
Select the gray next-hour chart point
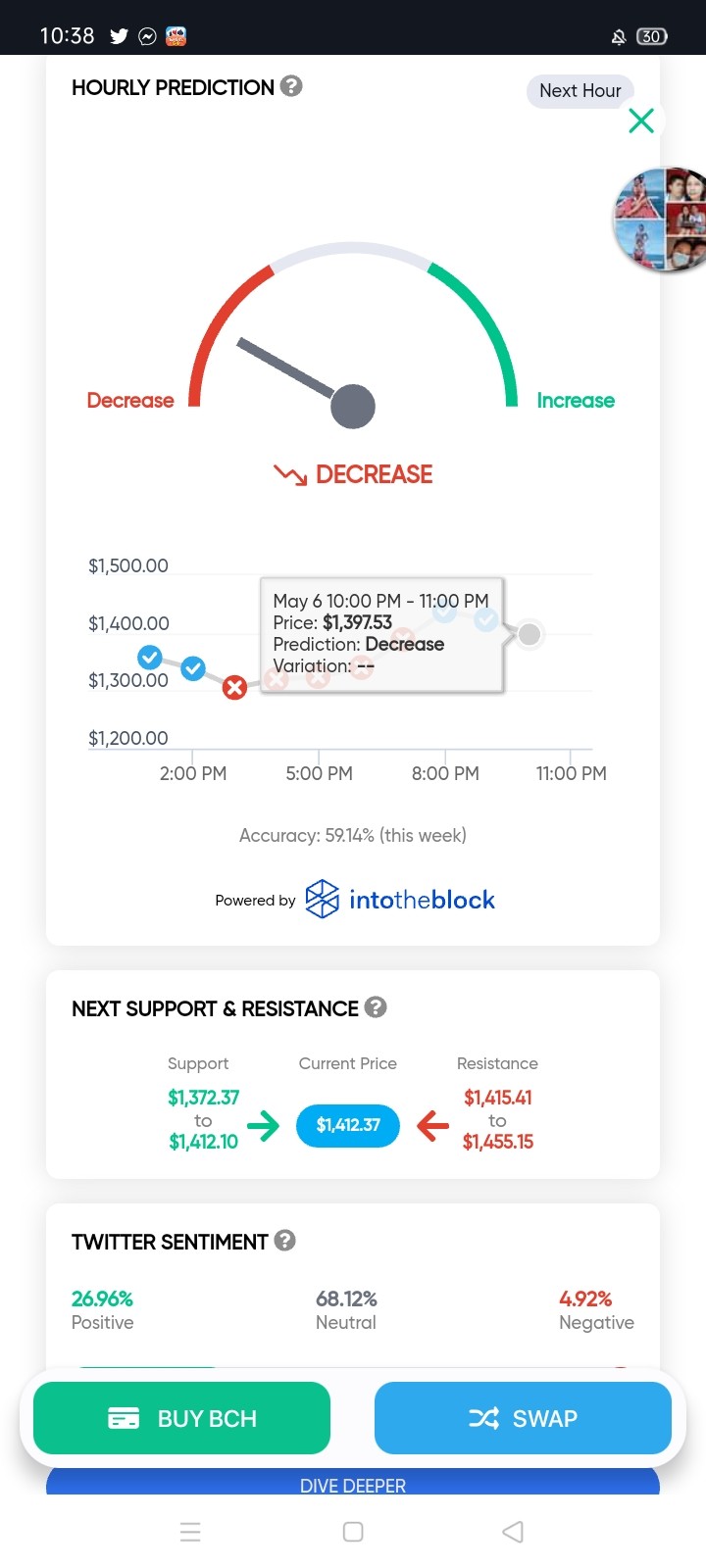click(x=529, y=634)
